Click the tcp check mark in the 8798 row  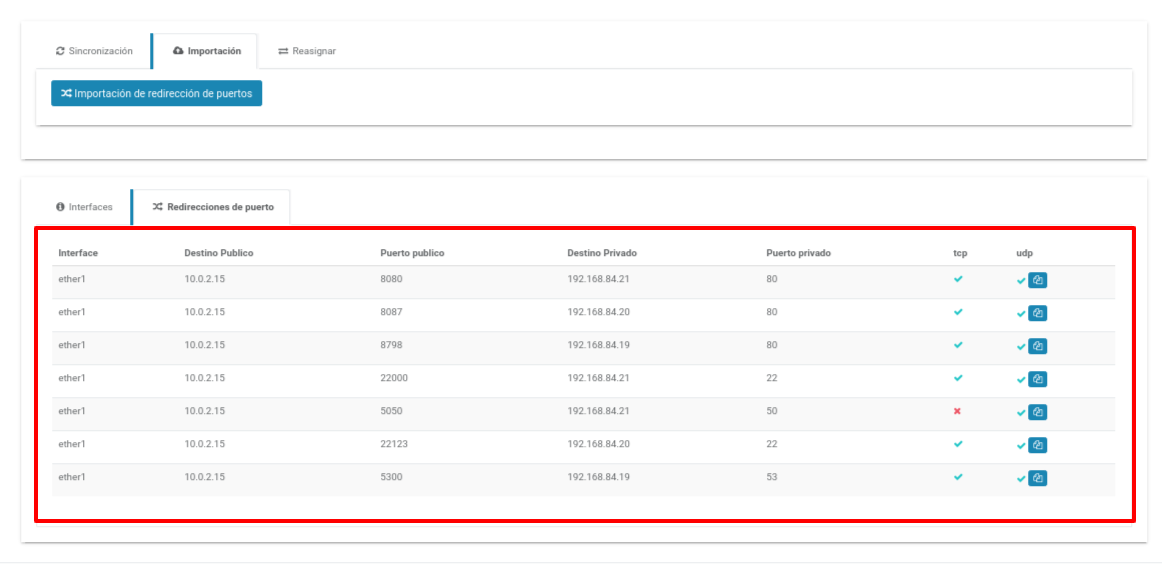(958, 345)
